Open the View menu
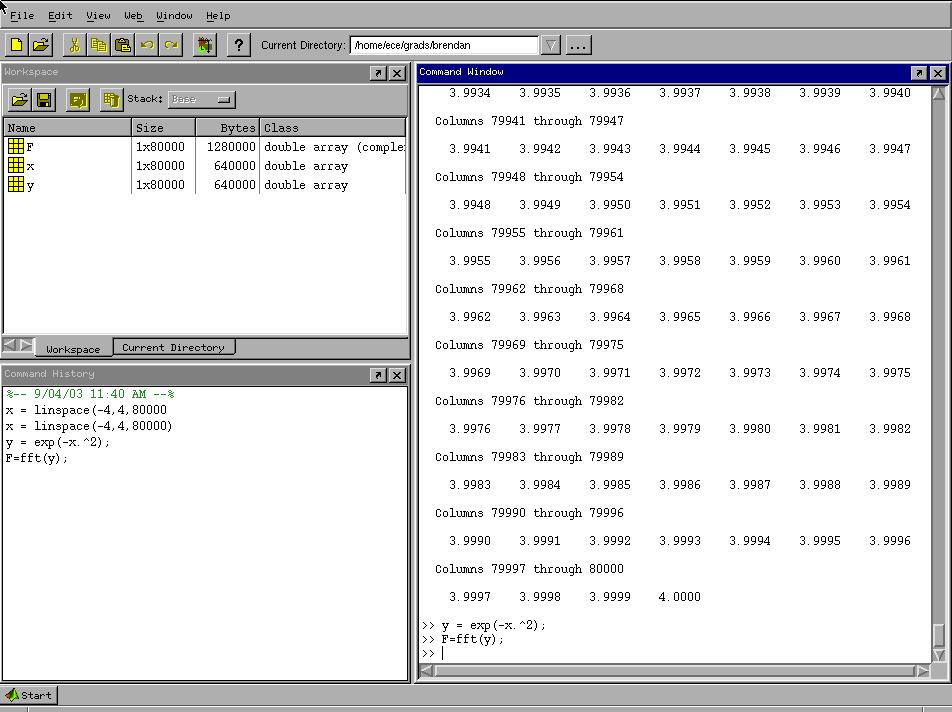The image size is (952, 712). pyautogui.click(x=98, y=16)
